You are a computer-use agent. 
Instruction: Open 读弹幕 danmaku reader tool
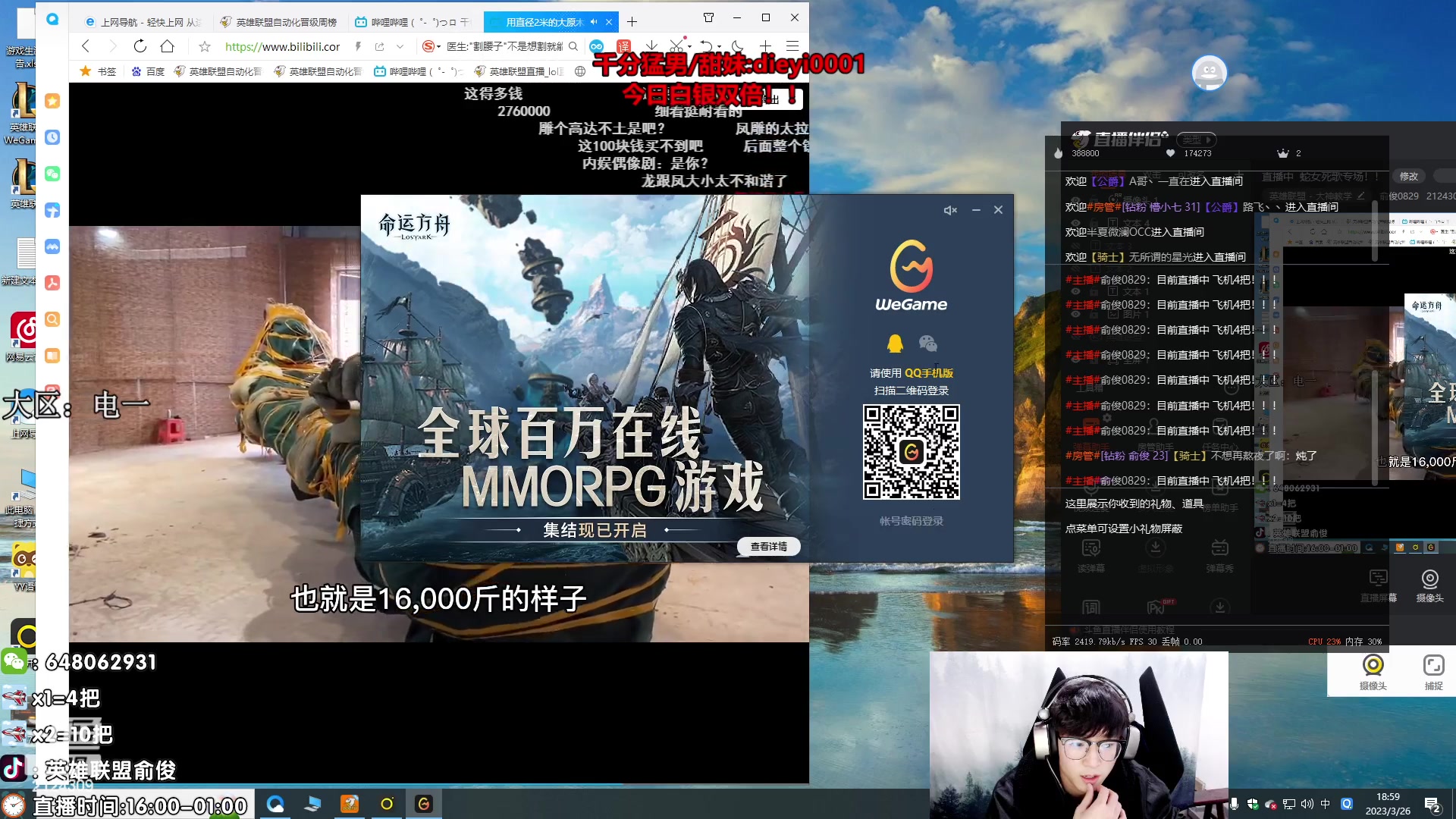coord(1091,556)
